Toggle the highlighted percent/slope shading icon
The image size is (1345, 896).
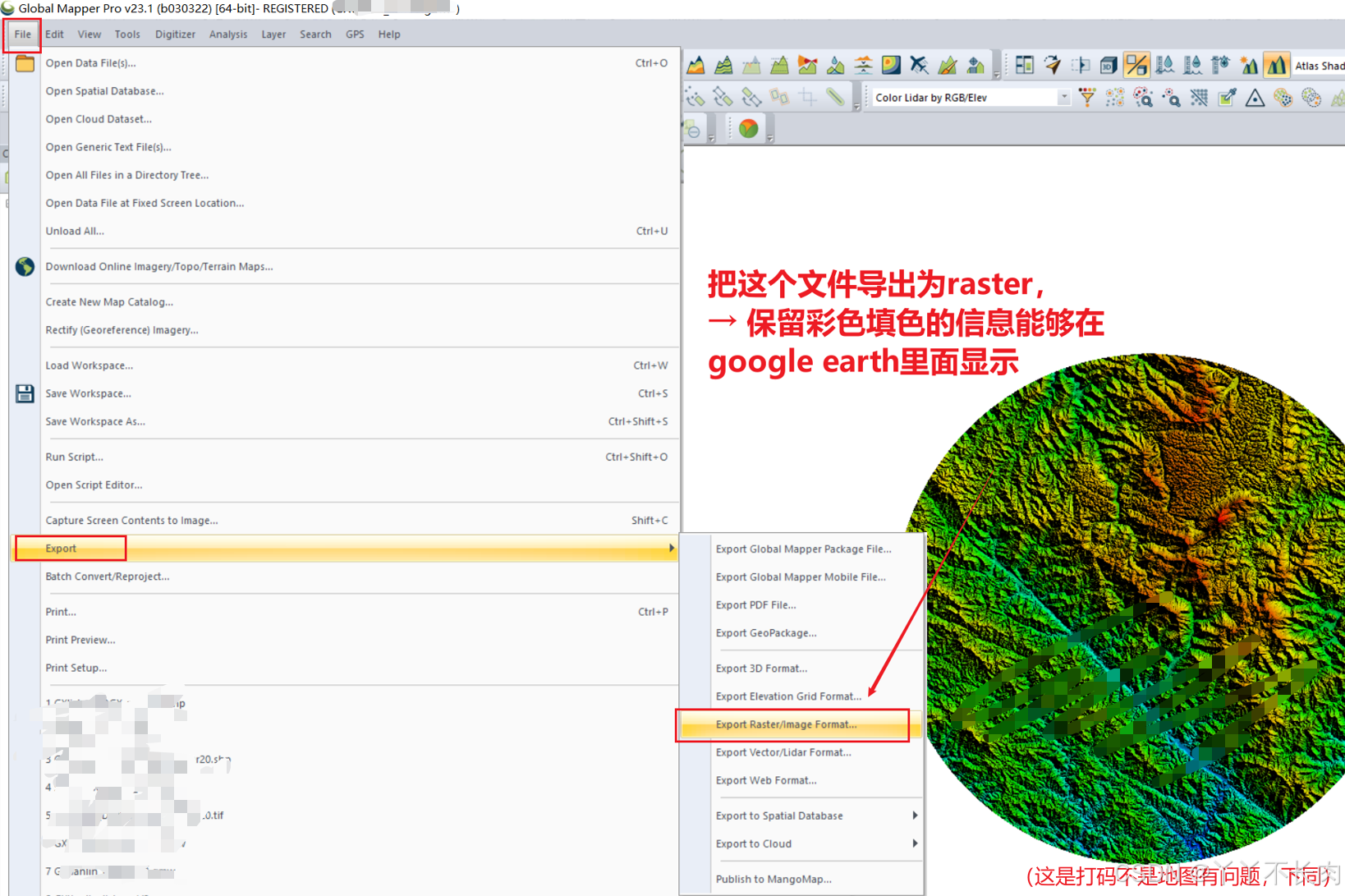[x=1136, y=65]
